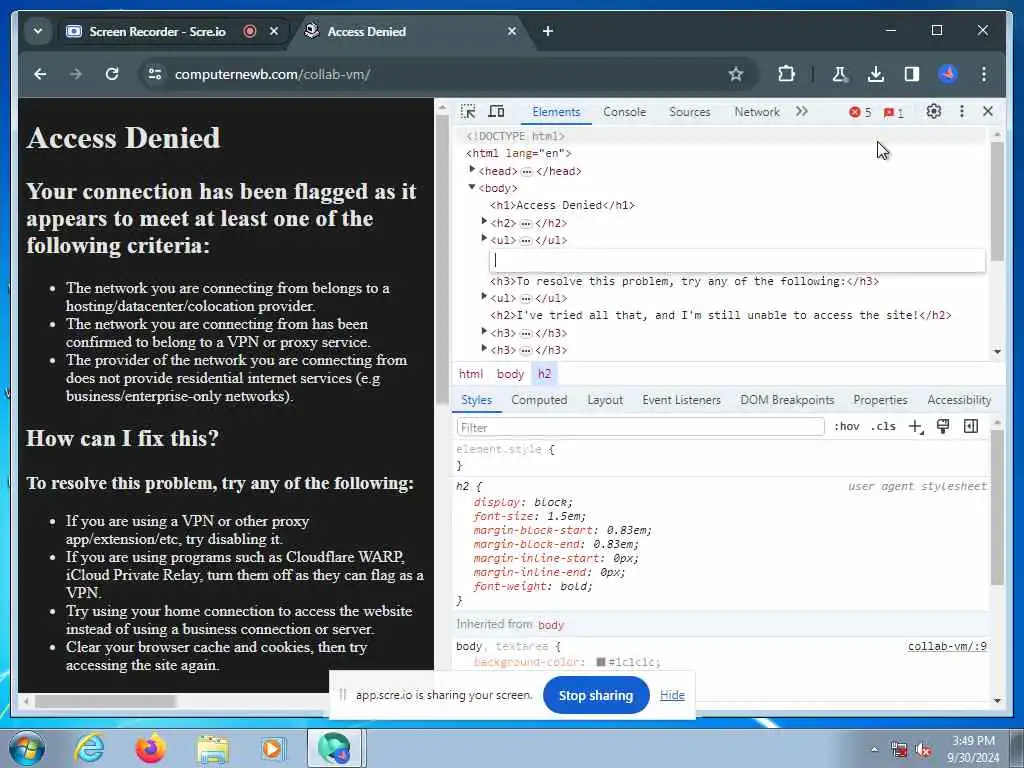Close the Access Denied tab
This screenshot has height=768, width=1024.
tap(512, 31)
